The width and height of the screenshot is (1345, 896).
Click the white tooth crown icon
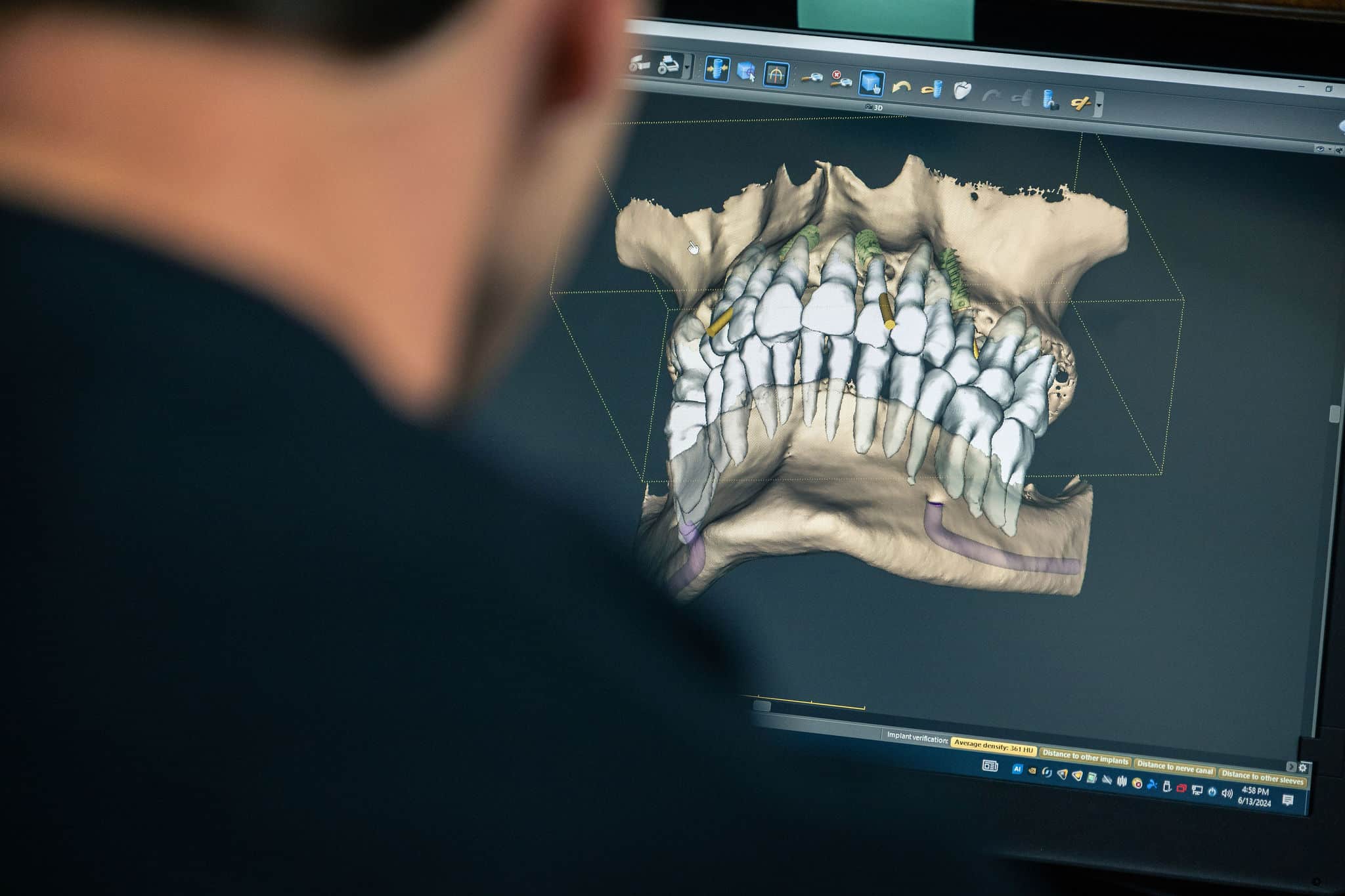pos(962,91)
